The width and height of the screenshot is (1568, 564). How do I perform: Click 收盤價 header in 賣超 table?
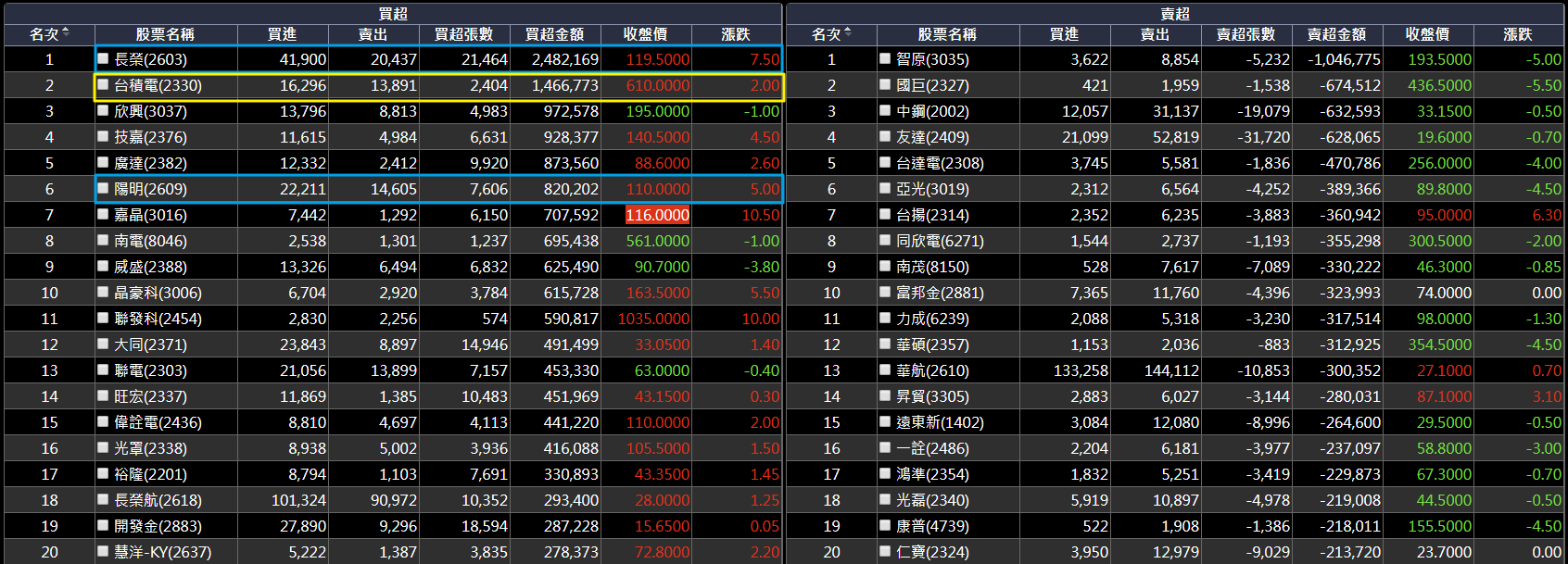point(1427,34)
